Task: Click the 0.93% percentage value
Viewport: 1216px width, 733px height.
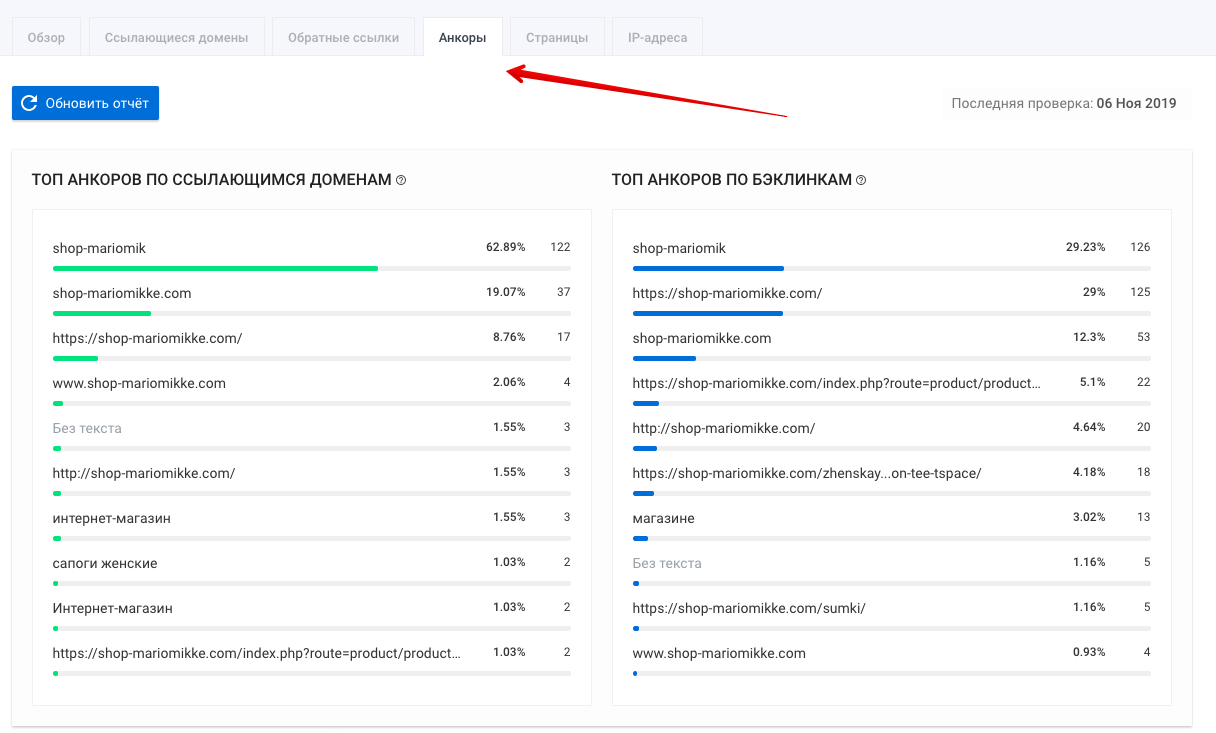Action: [1089, 652]
